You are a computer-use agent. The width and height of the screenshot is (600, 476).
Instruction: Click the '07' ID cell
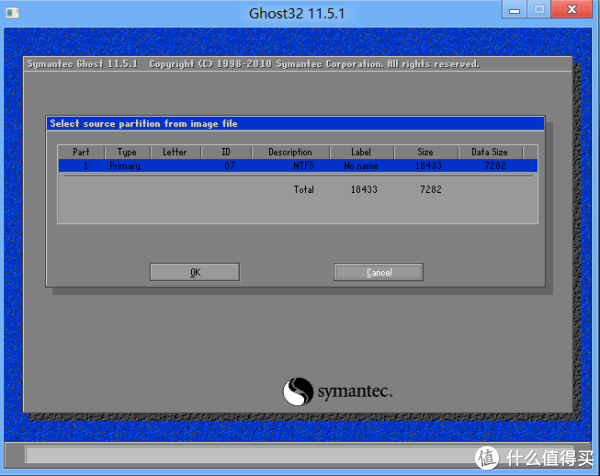click(230, 166)
